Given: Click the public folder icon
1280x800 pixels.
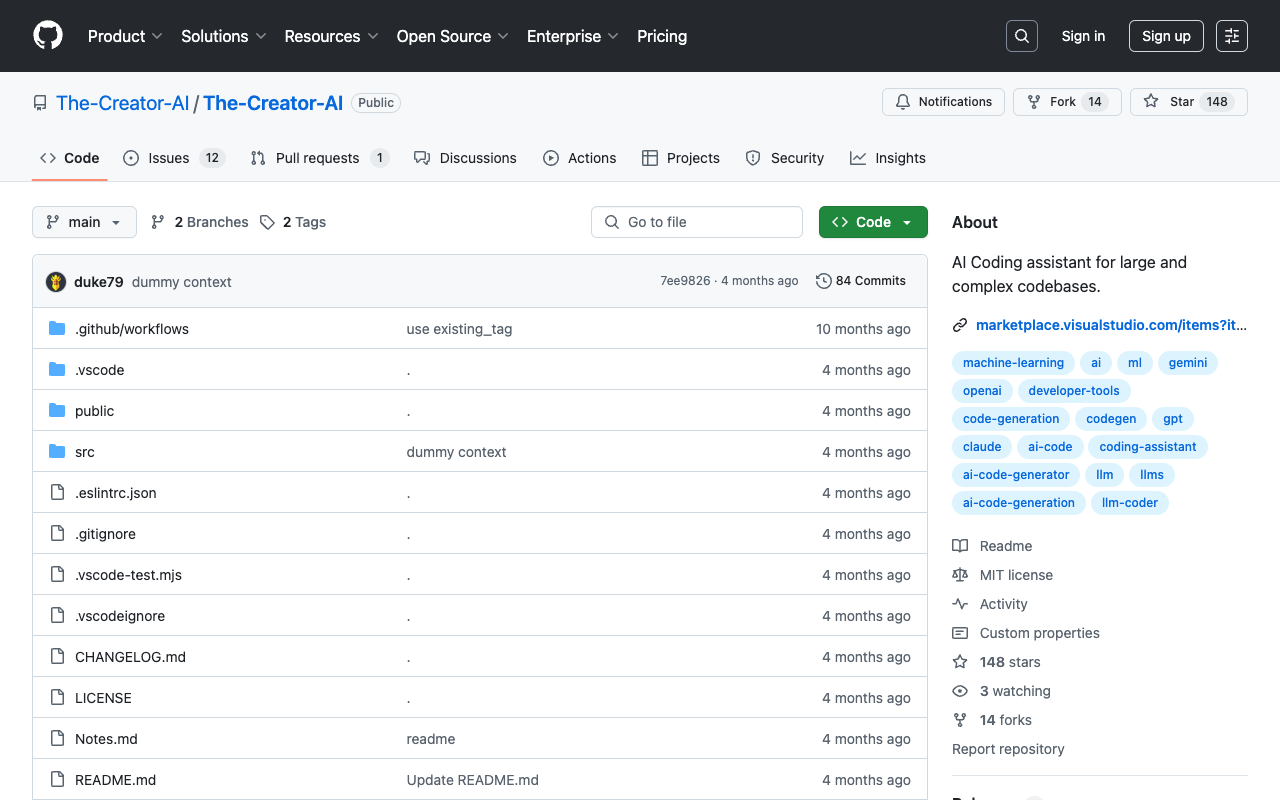Looking at the screenshot, I should tap(57, 411).
